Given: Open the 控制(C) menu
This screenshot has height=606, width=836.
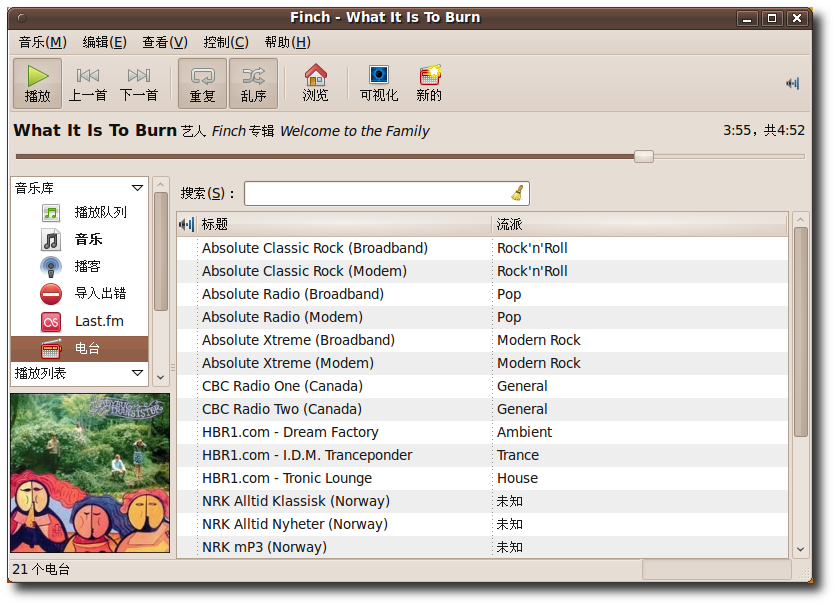Looking at the screenshot, I should (x=226, y=42).
